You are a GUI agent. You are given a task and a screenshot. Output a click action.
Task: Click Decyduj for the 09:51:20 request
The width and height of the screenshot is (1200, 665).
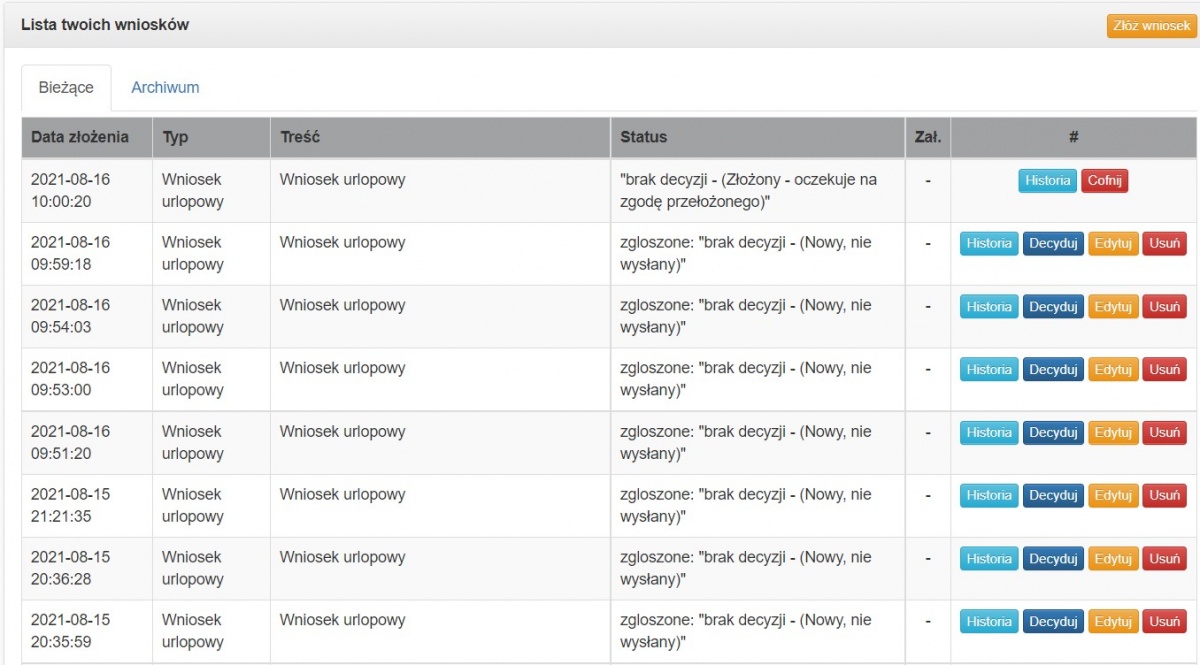point(1053,433)
